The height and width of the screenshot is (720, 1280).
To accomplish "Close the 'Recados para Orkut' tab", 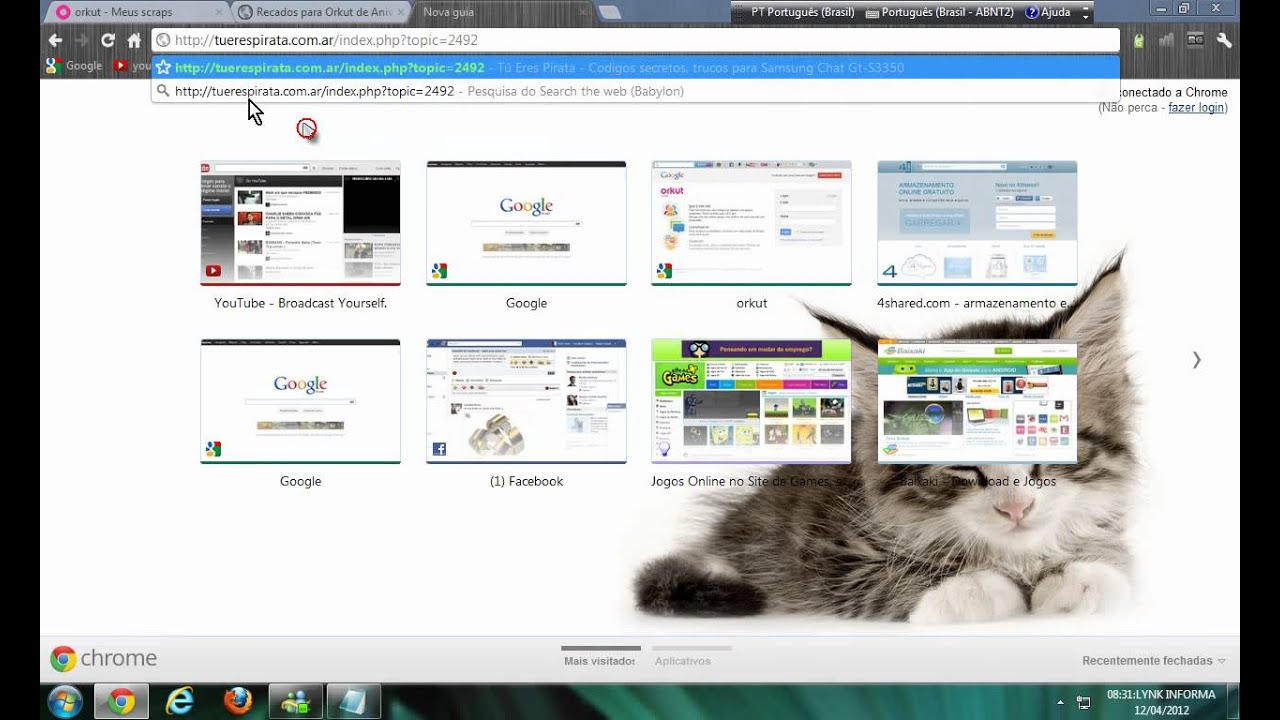I will [401, 12].
